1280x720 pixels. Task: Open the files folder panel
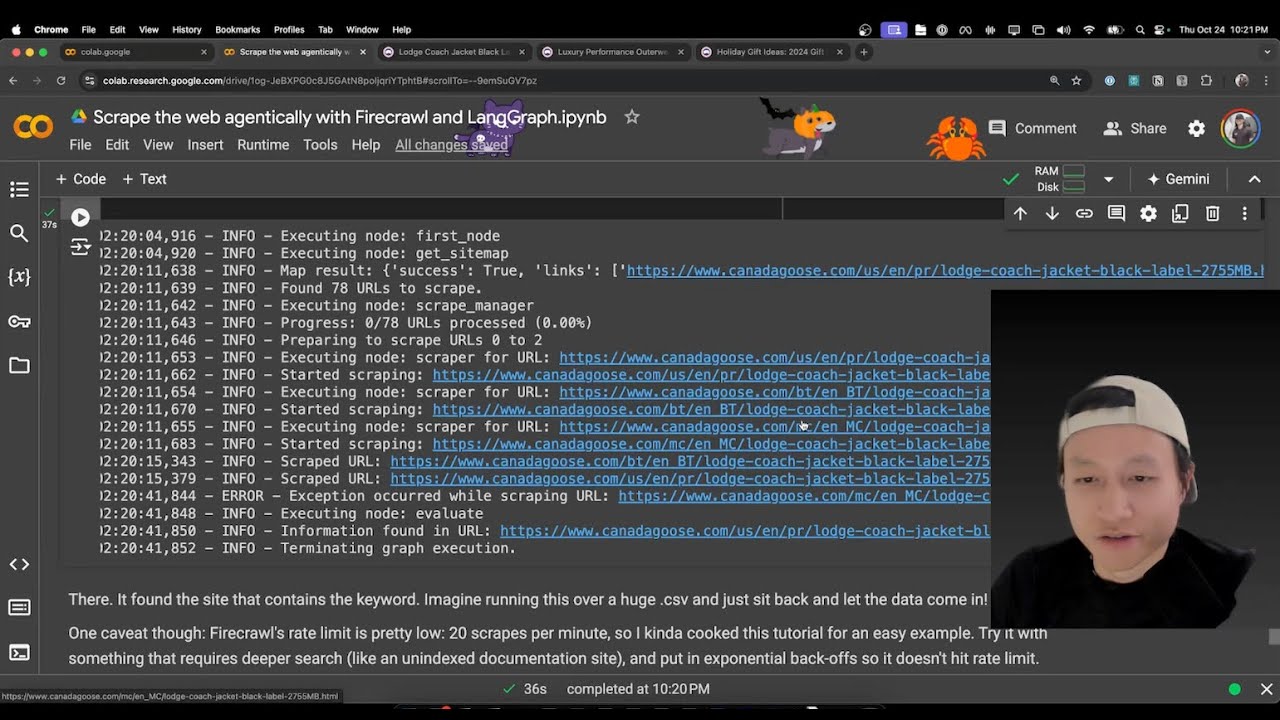coord(19,365)
